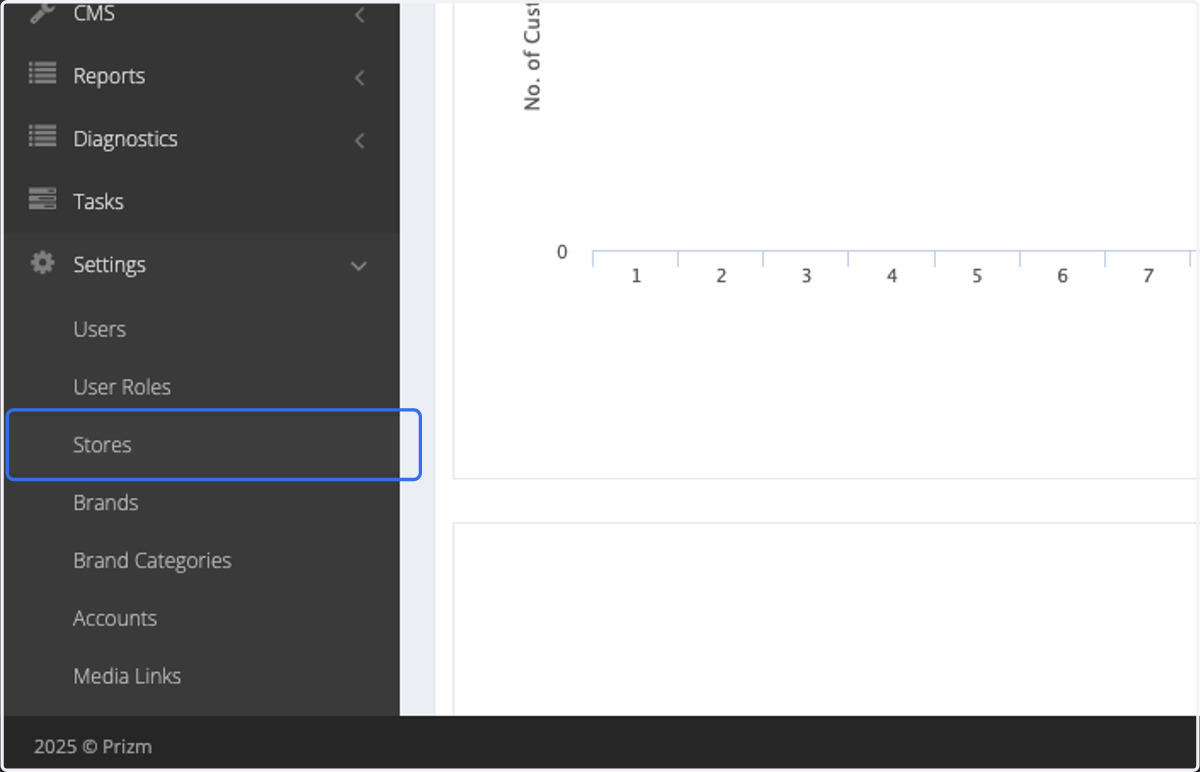Click the Settings gear icon
Screen dimensions: 1200x772
[42, 263]
